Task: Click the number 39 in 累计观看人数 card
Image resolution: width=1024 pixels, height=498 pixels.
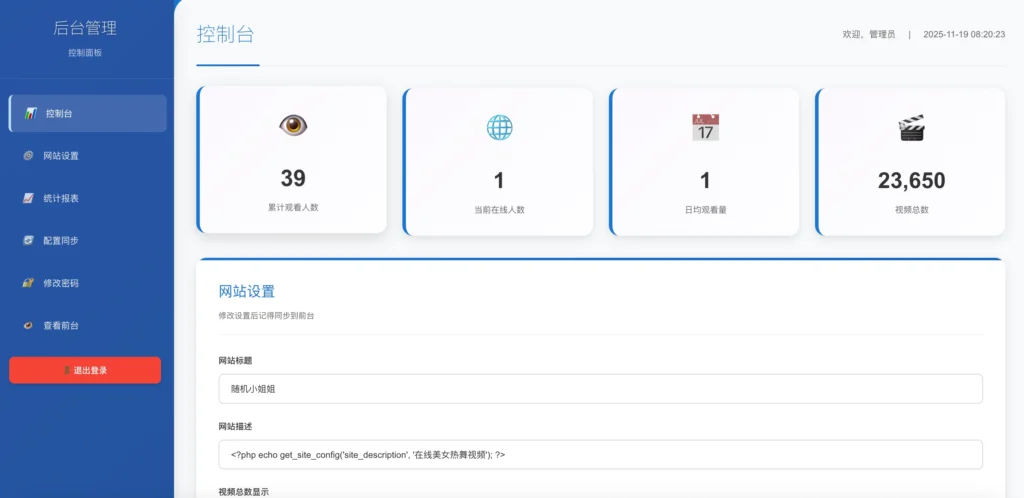Action: tap(293, 178)
